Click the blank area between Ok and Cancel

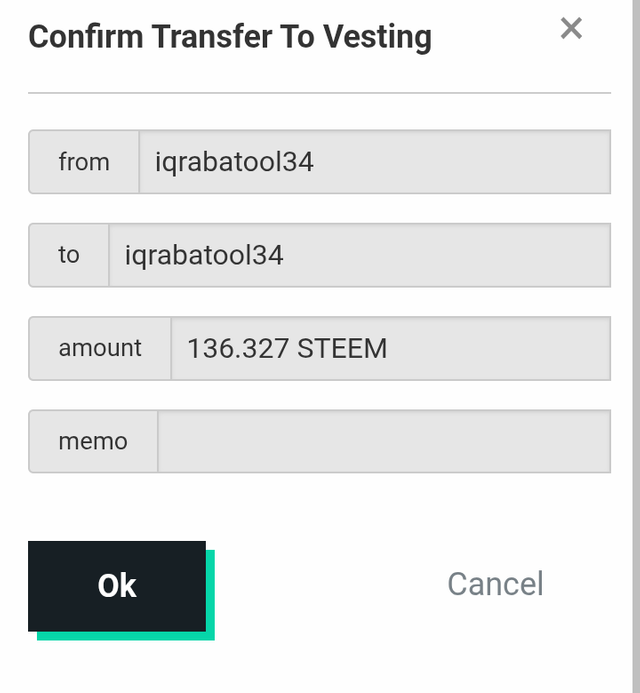(331, 586)
